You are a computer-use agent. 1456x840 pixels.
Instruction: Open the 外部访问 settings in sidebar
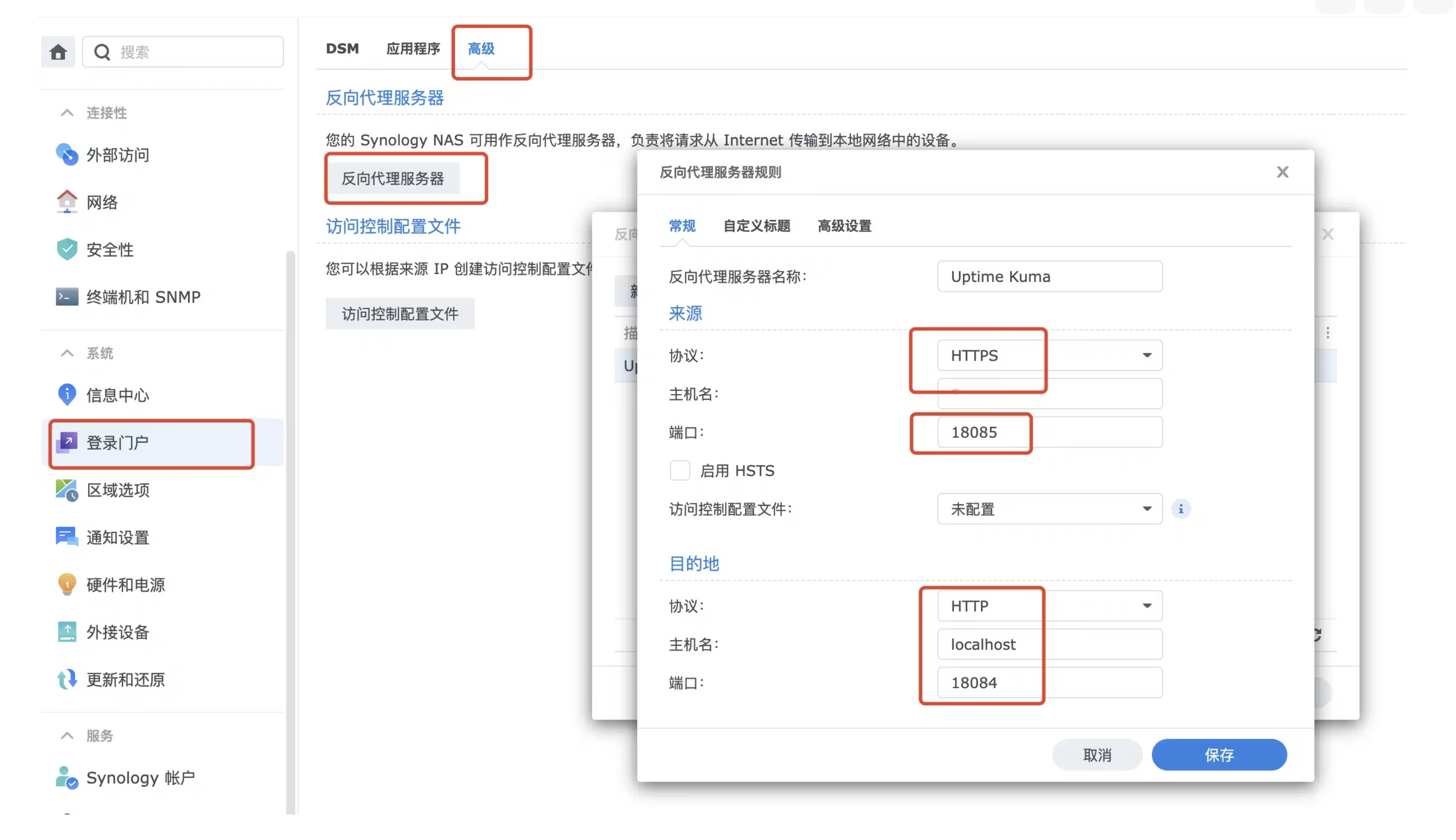[x=117, y=155]
